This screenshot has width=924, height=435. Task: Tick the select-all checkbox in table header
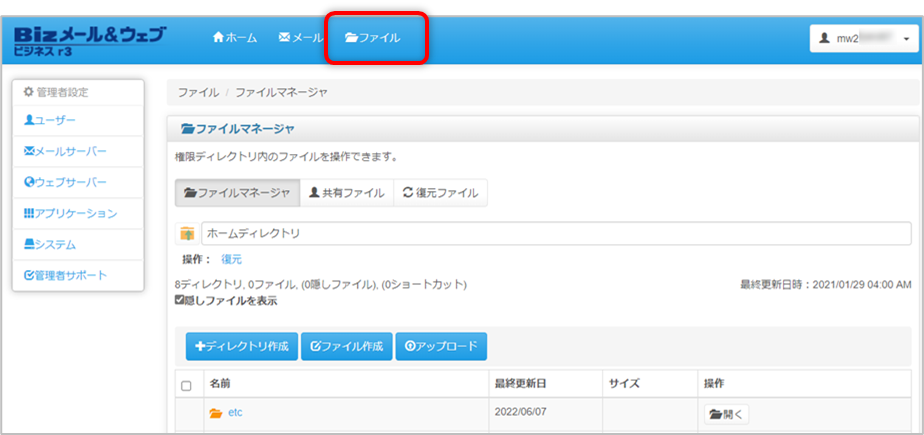186,385
